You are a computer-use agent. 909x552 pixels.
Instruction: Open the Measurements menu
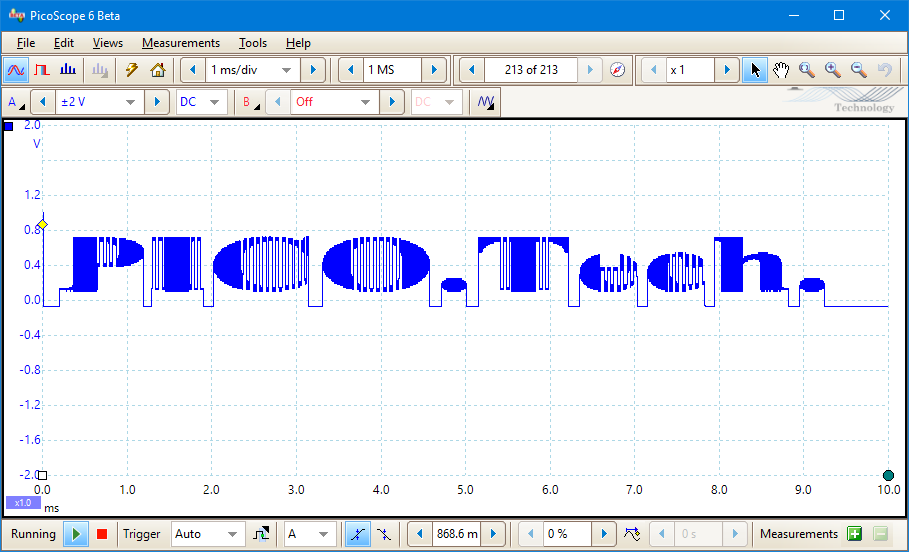181,43
